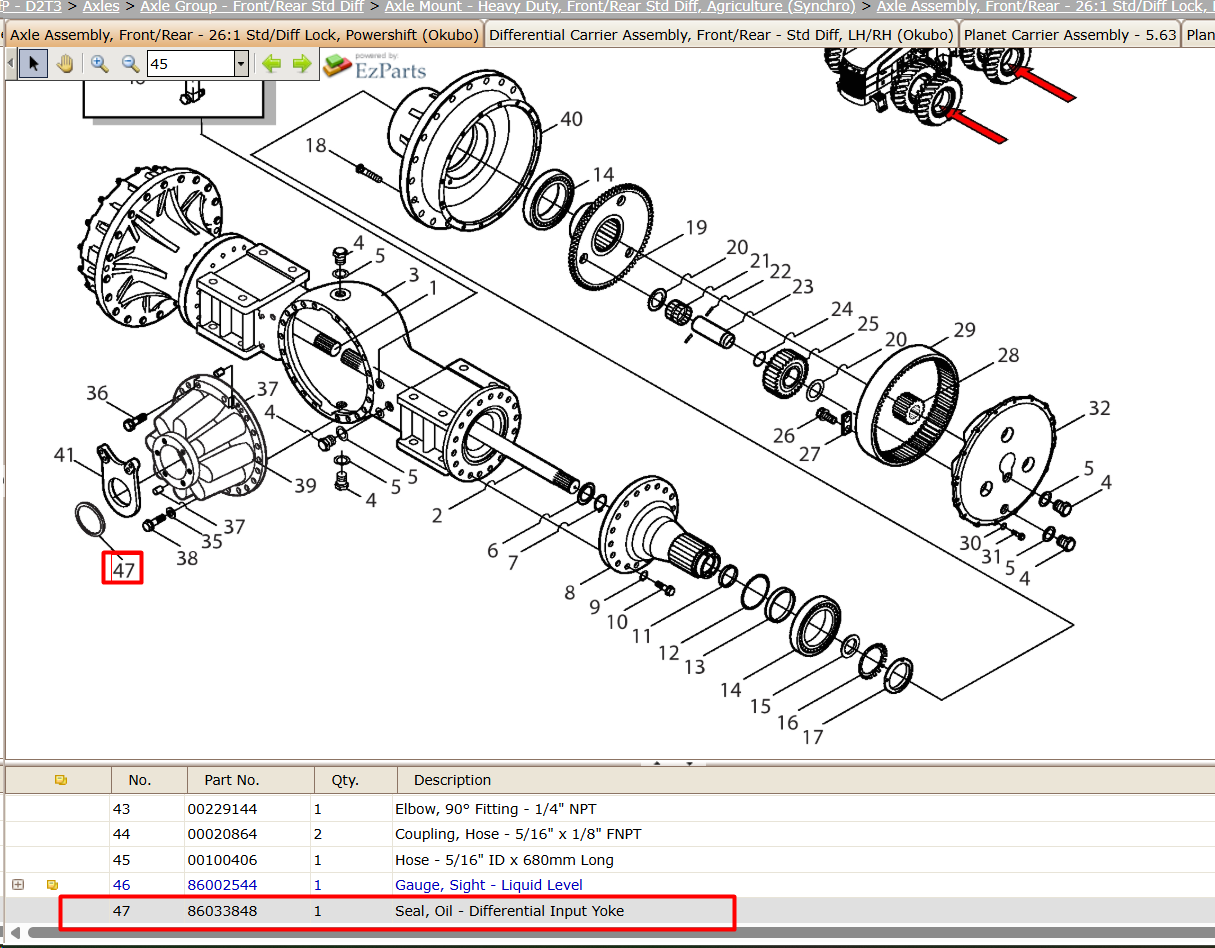Select row Hose - 5/16" ID x 680mm Long

coord(610,860)
